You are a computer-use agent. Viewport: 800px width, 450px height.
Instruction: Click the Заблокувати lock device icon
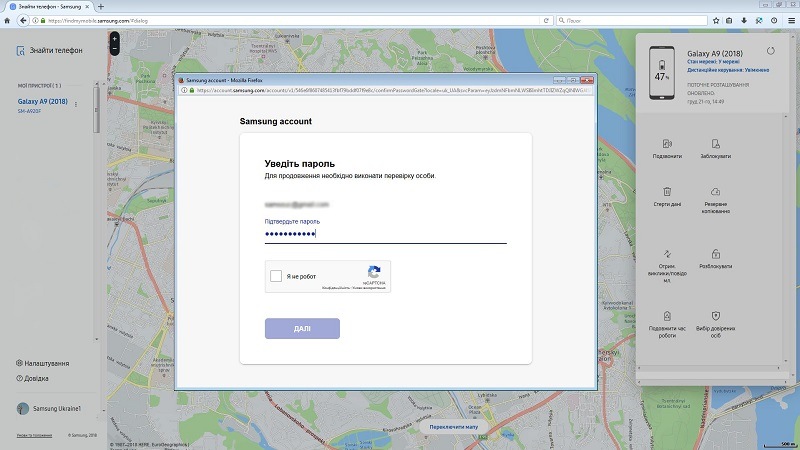[715, 144]
